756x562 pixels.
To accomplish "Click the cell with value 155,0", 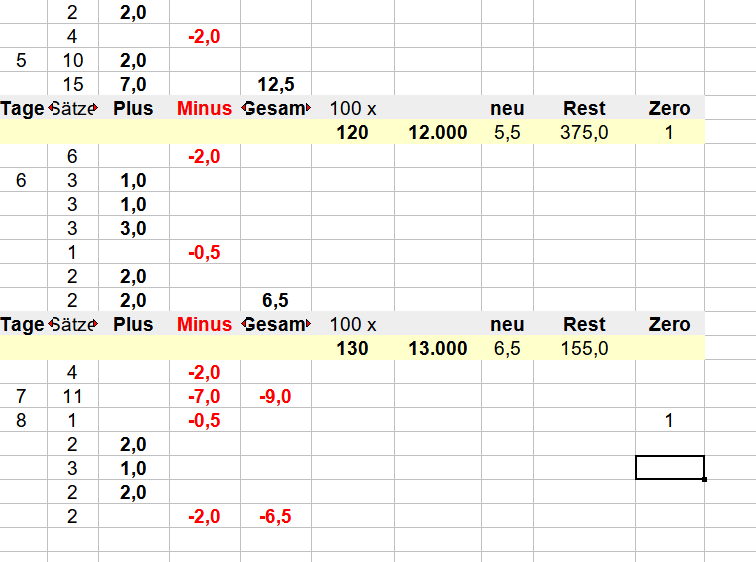I will pyautogui.click(x=584, y=348).
